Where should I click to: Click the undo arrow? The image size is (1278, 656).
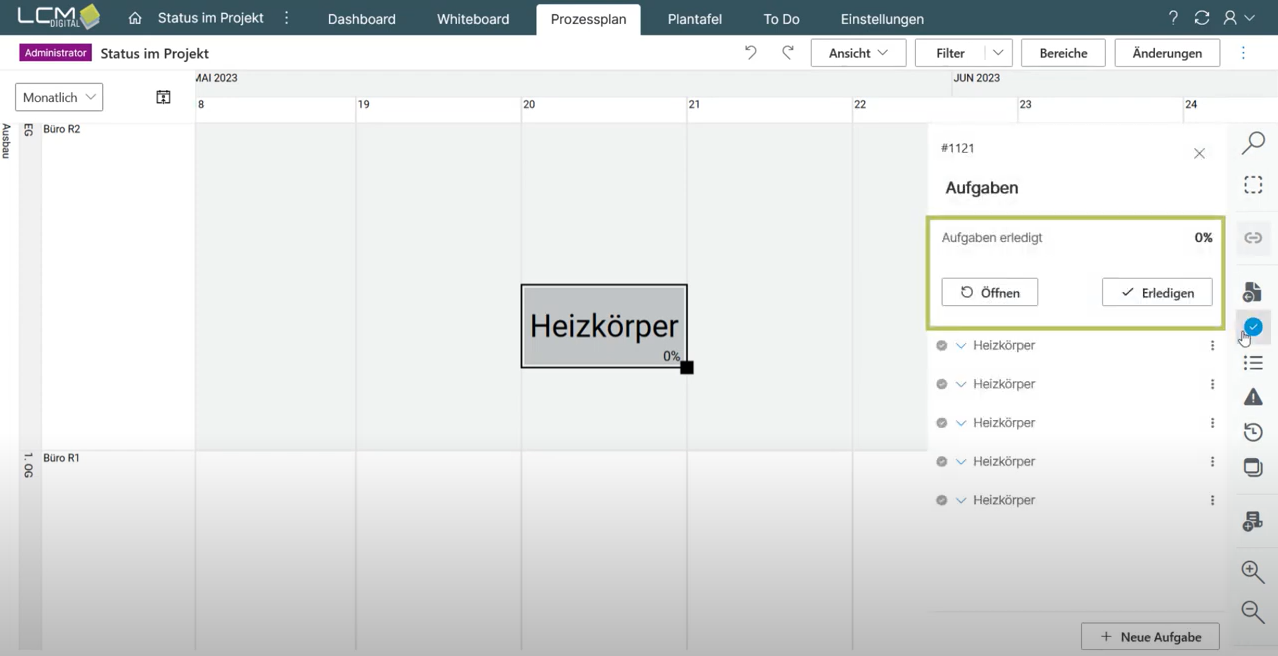750,53
